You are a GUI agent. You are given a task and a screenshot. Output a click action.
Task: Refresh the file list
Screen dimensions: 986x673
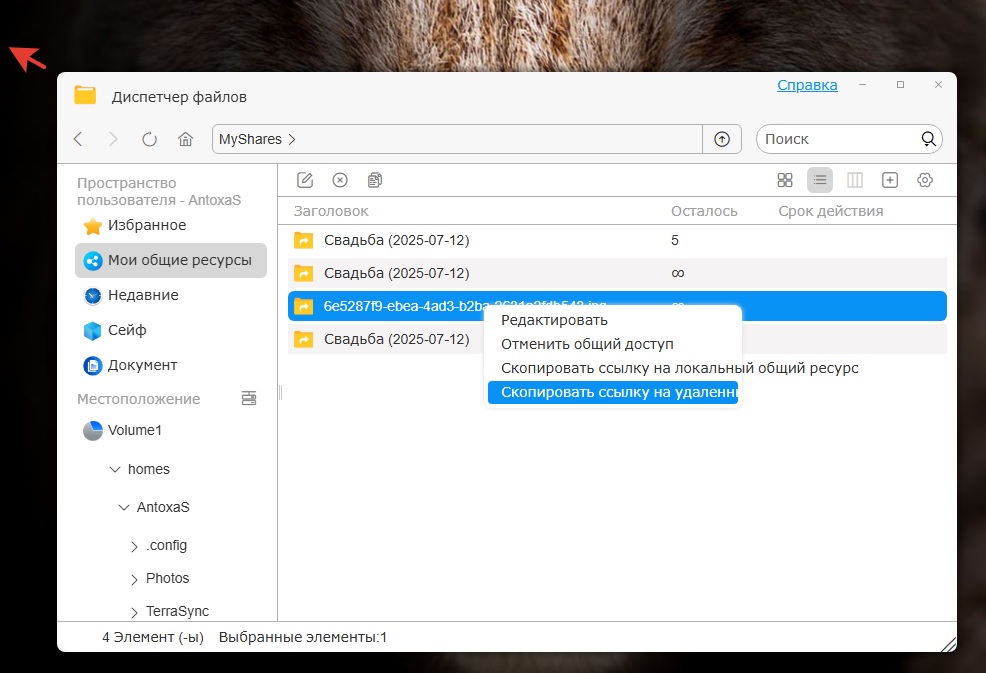point(149,139)
